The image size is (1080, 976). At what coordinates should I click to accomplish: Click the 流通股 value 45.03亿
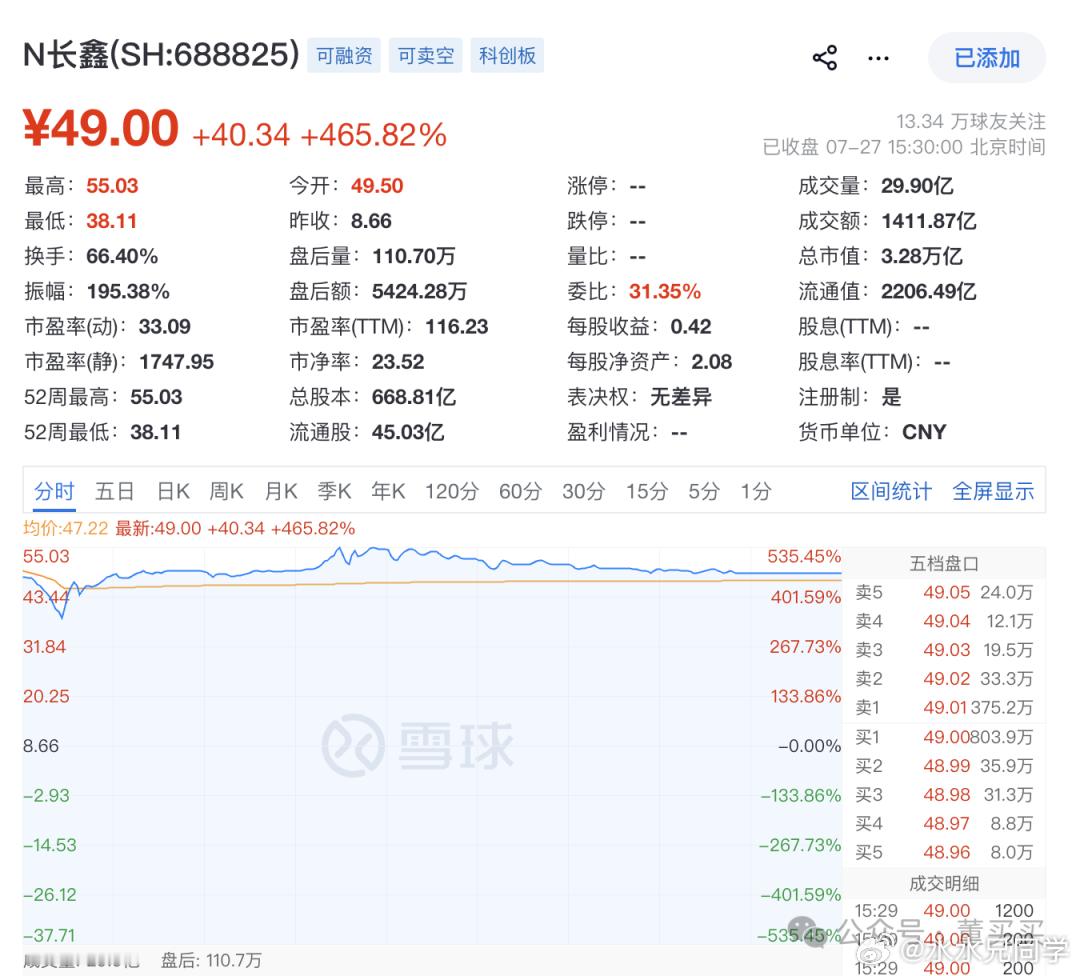(x=408, y=432)
